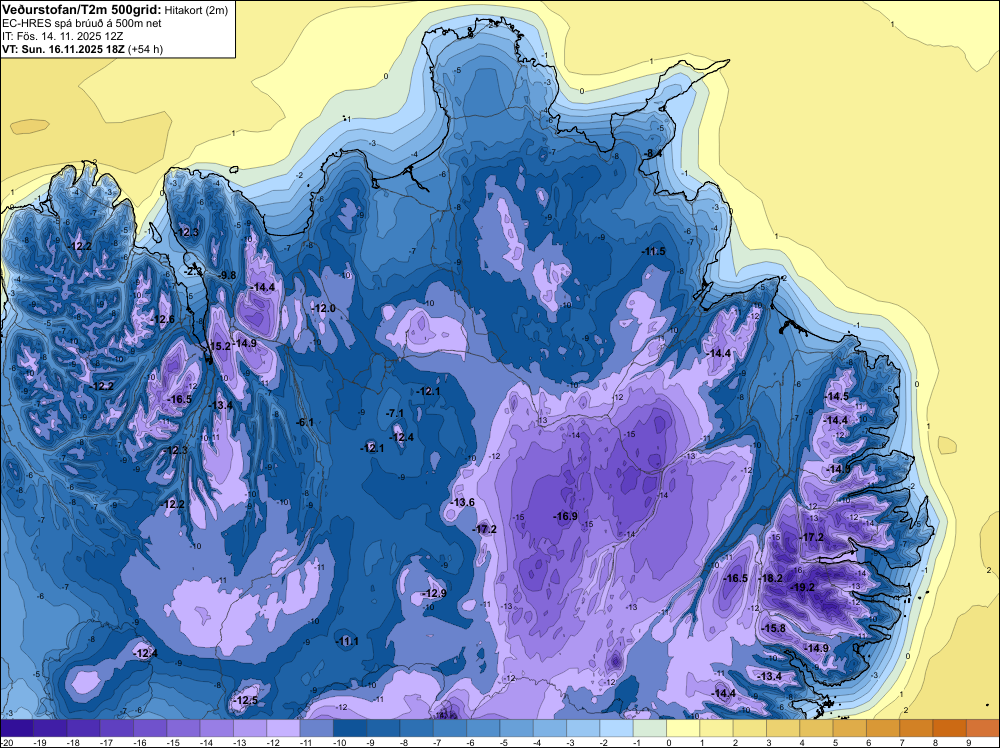Screen dimensions: 1000x748
Task: Click the title 'Veðurstofan/T2m 500grid: Hitakort (2m)'
Action: pos(114,10)
